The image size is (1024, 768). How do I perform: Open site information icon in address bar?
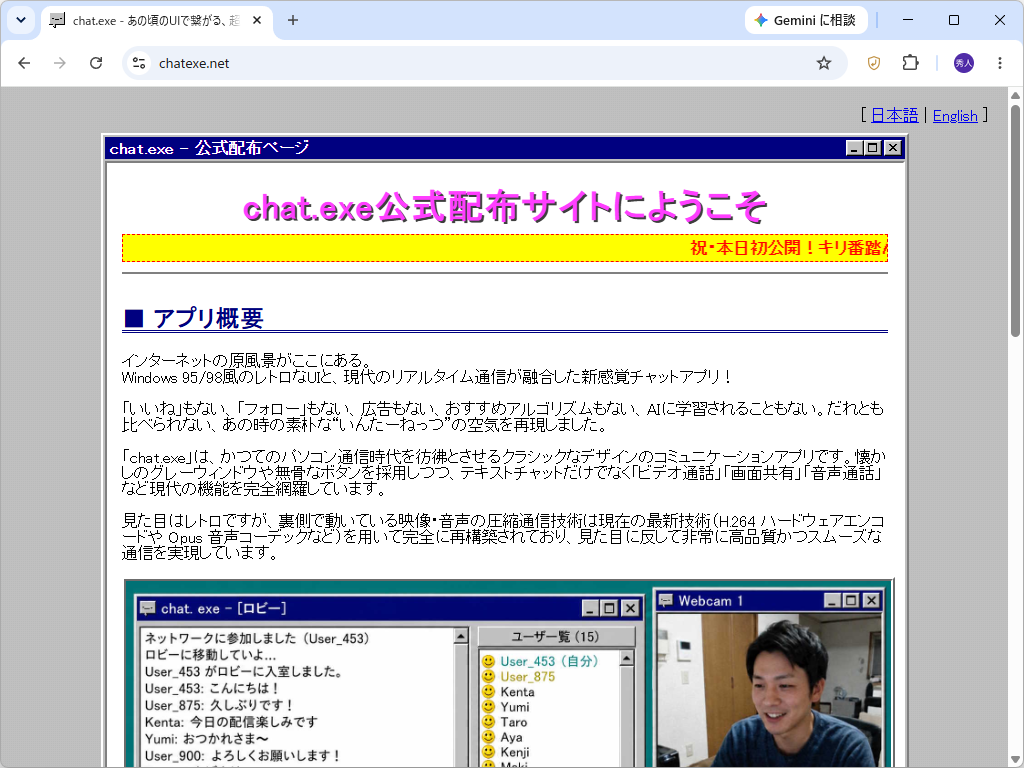point(138,63)
